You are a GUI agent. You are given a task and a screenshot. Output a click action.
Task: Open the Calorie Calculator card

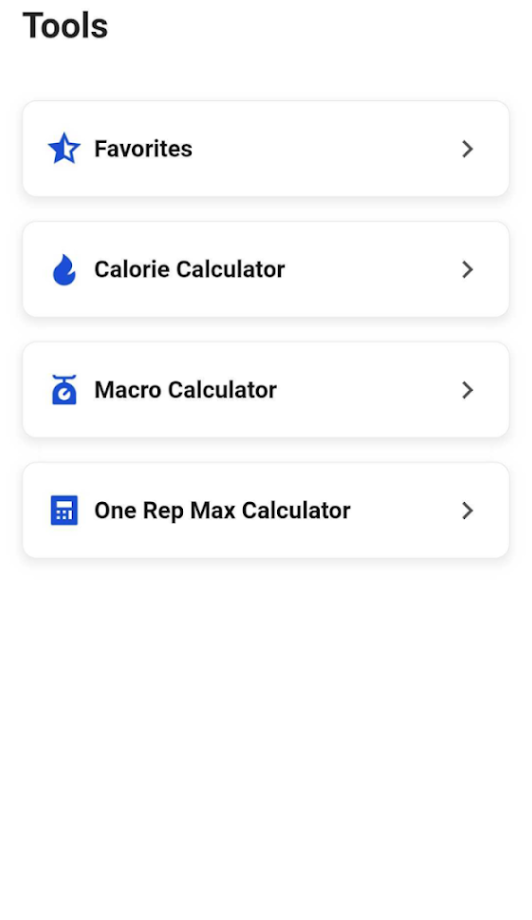point(266,269)
